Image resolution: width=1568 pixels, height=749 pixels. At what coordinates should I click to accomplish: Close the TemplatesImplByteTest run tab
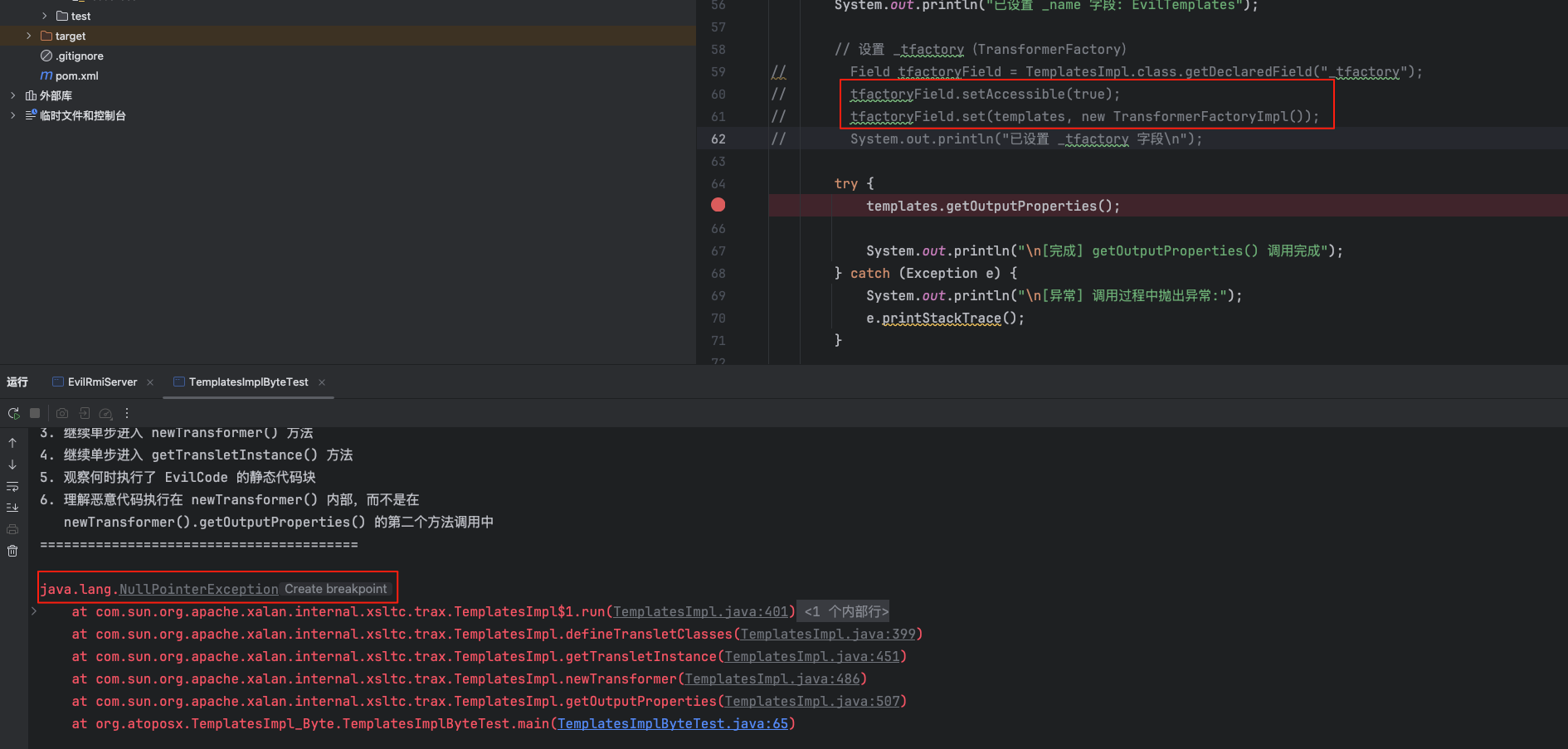point(322,382)
